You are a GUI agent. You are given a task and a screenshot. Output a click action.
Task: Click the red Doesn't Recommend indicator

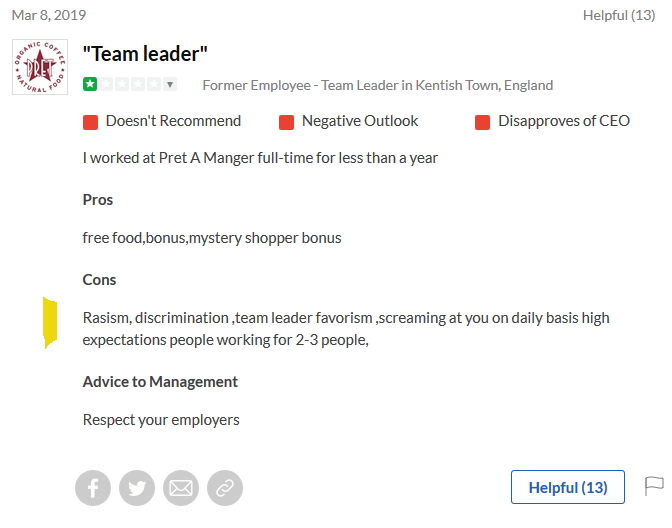90,122
